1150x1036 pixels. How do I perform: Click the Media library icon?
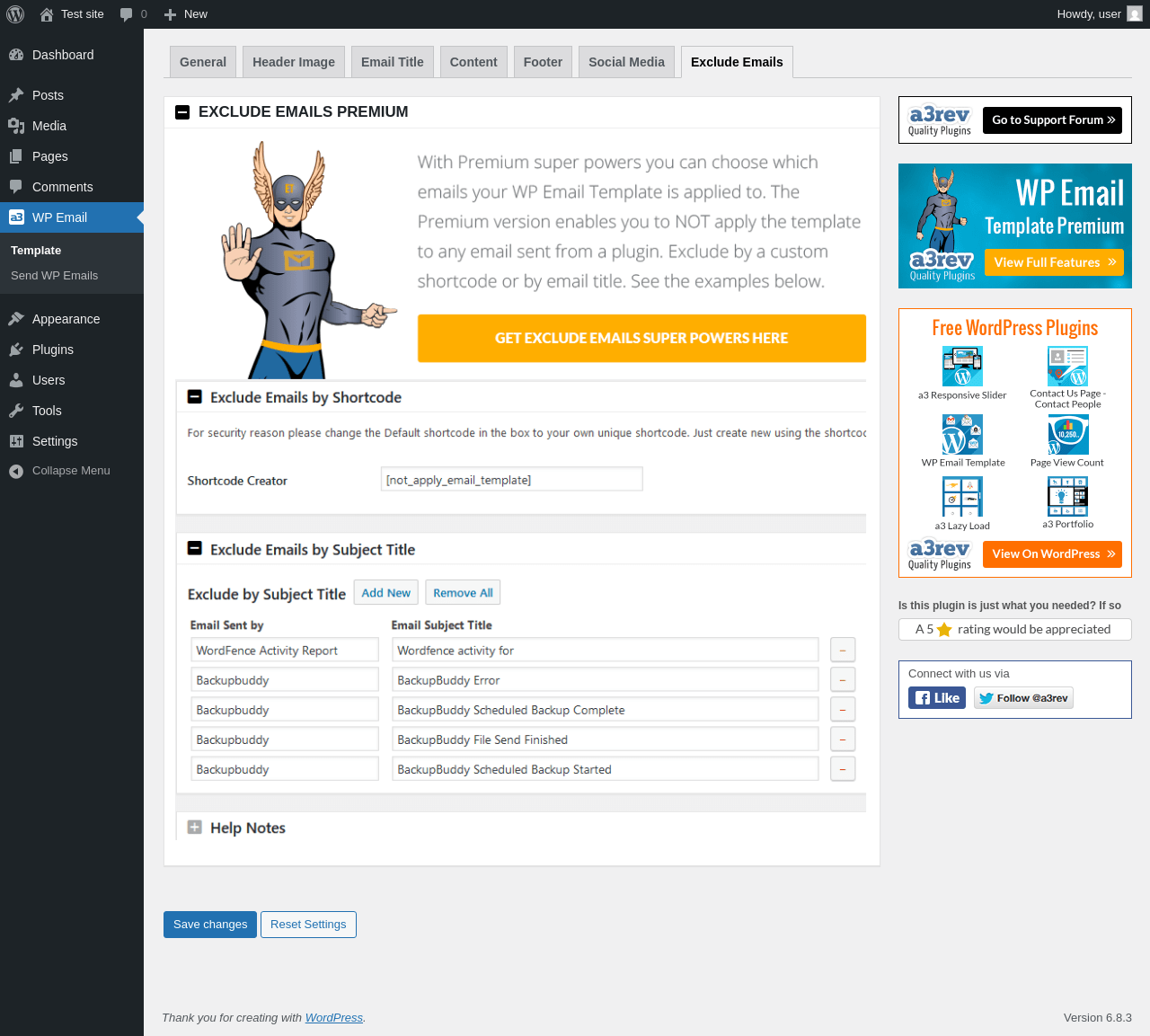(x=16, y=126)
